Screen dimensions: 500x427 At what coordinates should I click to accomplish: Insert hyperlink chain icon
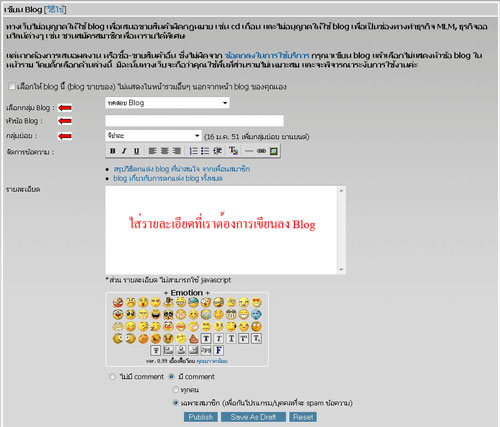261,151
